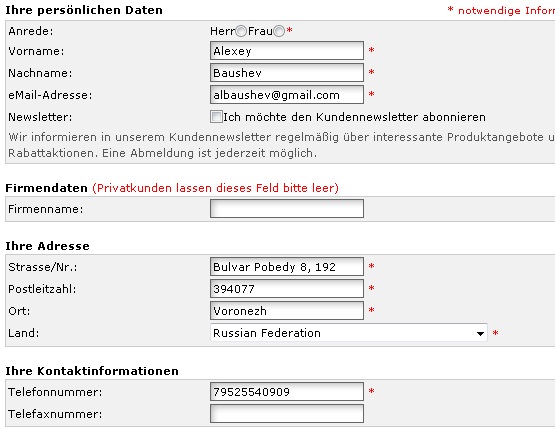Focus the Vorname field containing Alexey
555x439 pixels.
pos(287,51)
